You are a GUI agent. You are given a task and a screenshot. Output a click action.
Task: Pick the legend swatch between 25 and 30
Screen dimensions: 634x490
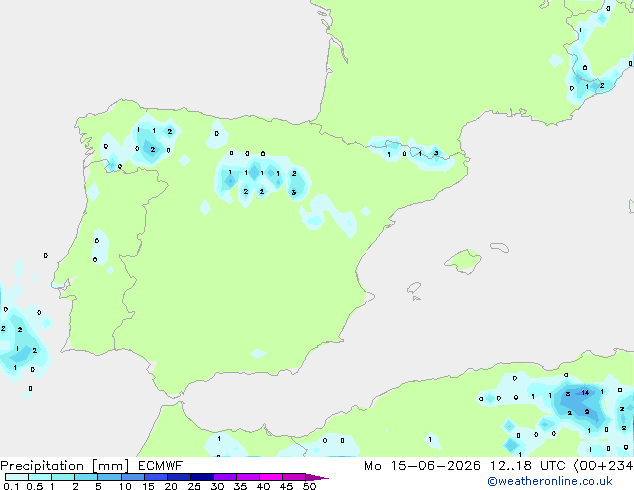coord(202,477)
